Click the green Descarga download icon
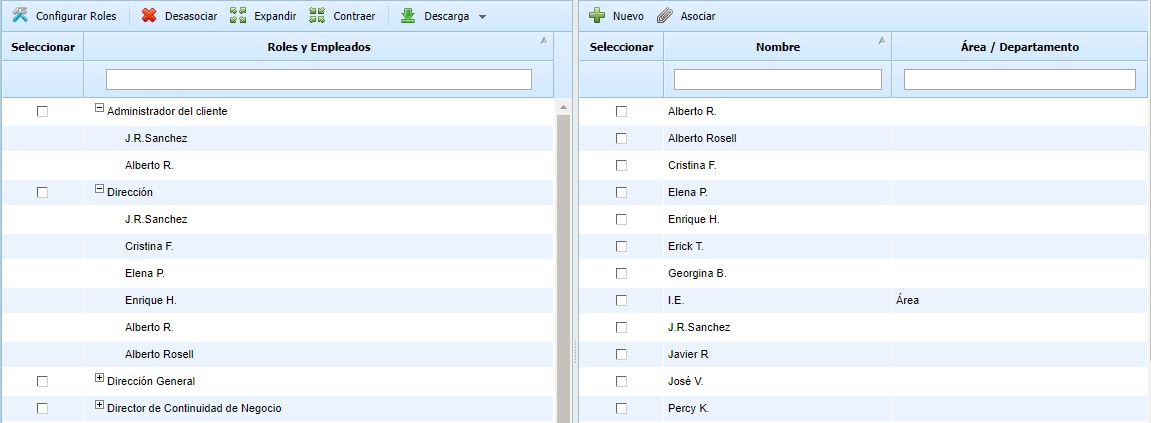Viewport: 1151px width, 423px height. (x=408, y=16)
